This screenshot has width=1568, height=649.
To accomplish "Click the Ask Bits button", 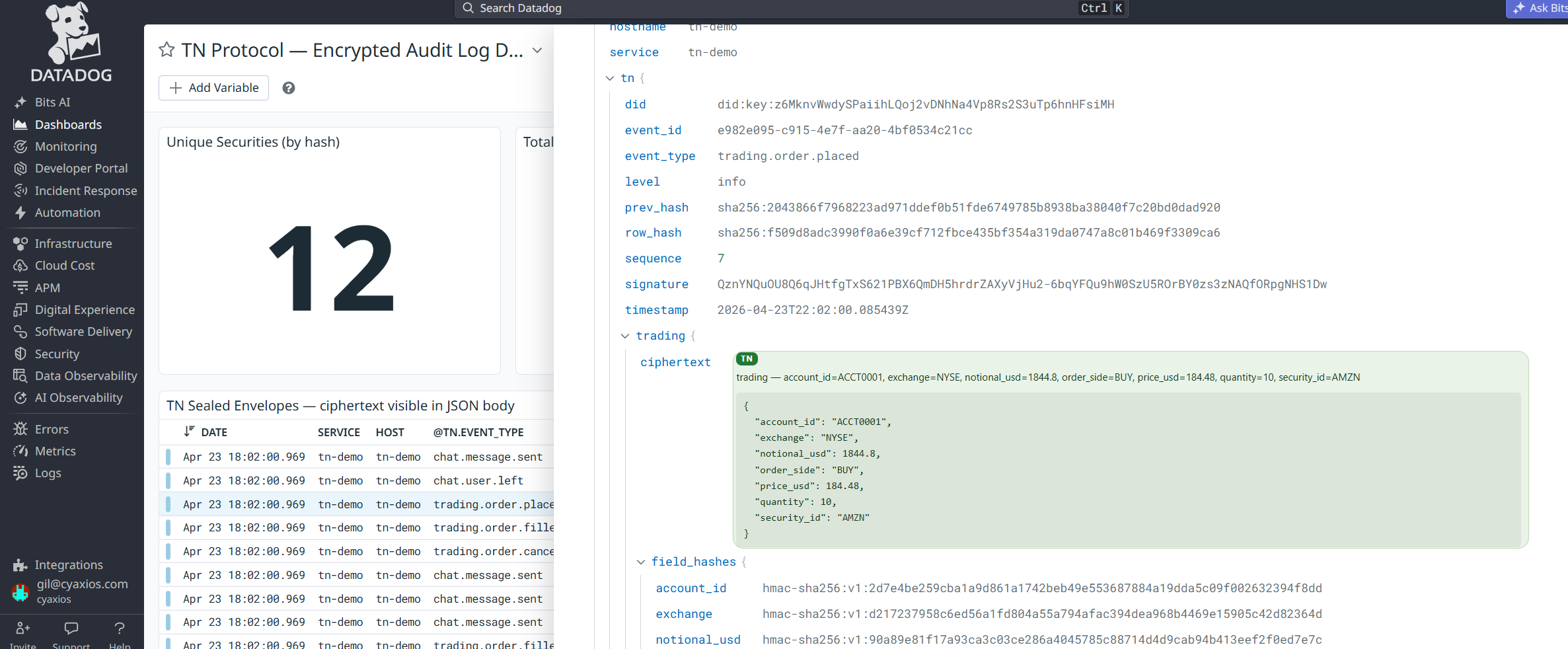I will coord(1538,8).
